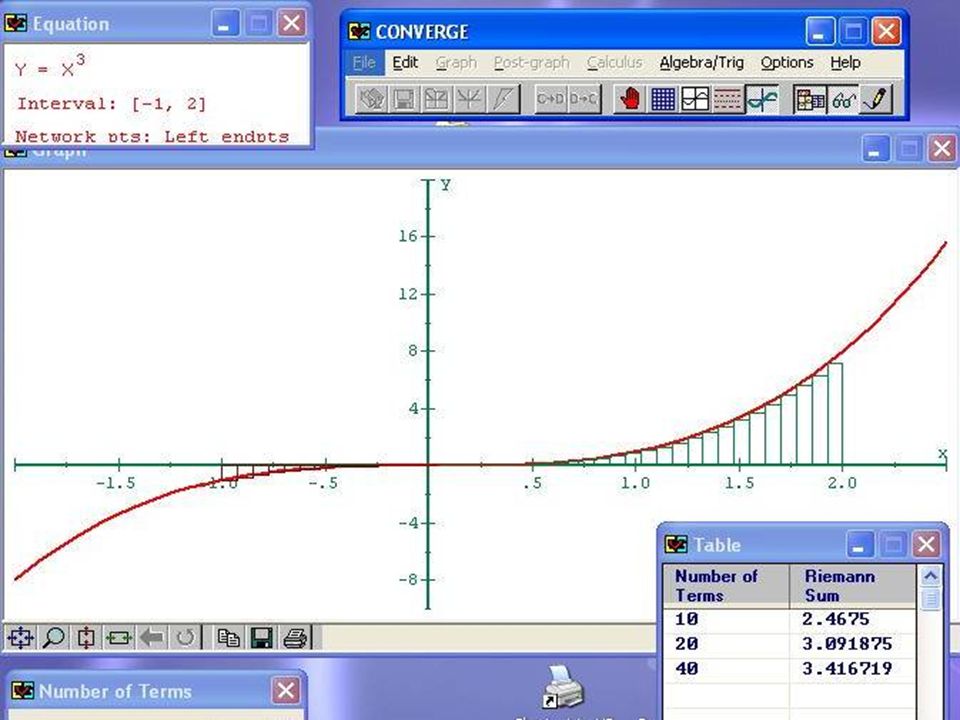Open the Help menu
This screenshot has height=720, width=960.
[846, 62]
